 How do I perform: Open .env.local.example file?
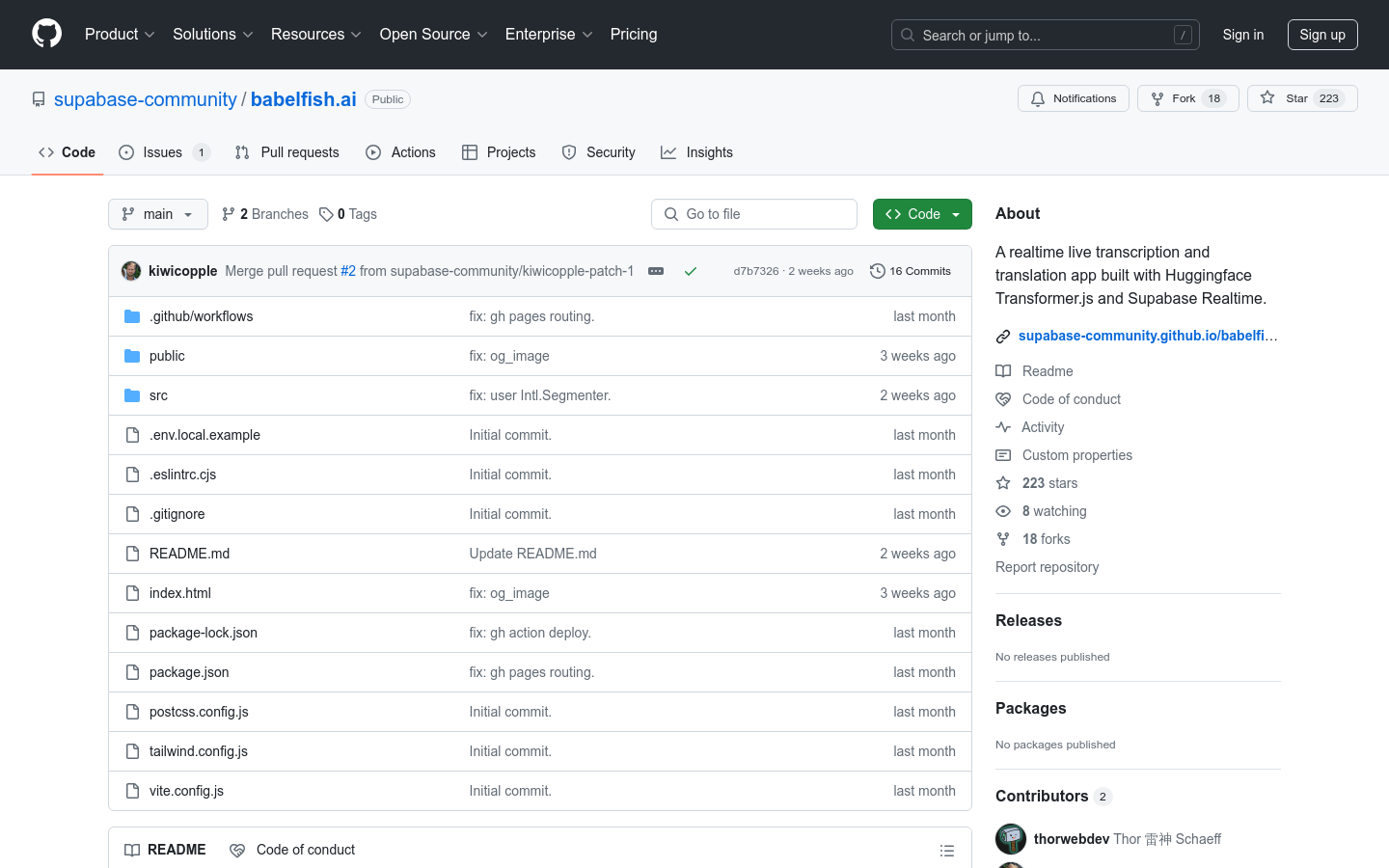point(204,435)
